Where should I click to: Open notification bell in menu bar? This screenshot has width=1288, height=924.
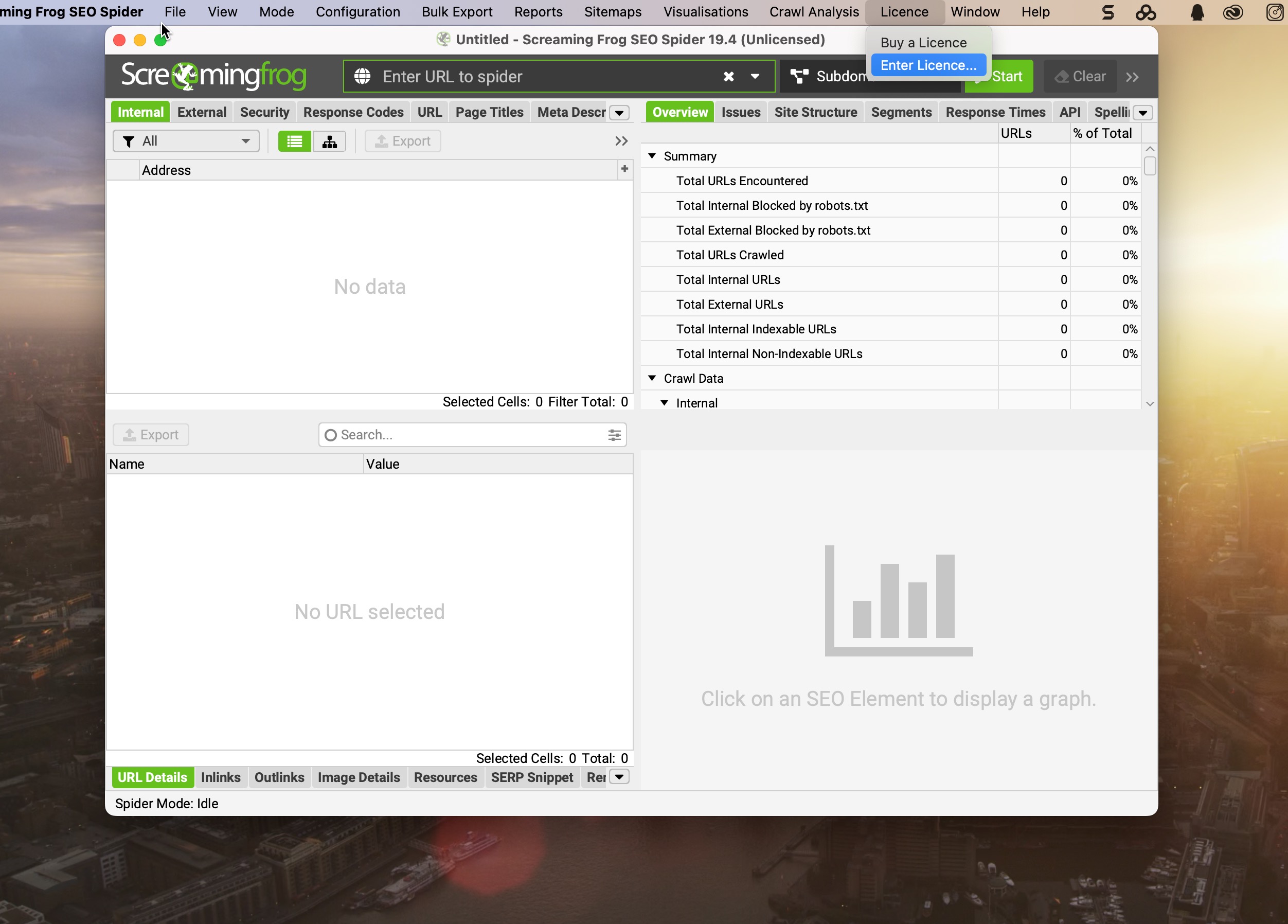(x=1197, y=12)
